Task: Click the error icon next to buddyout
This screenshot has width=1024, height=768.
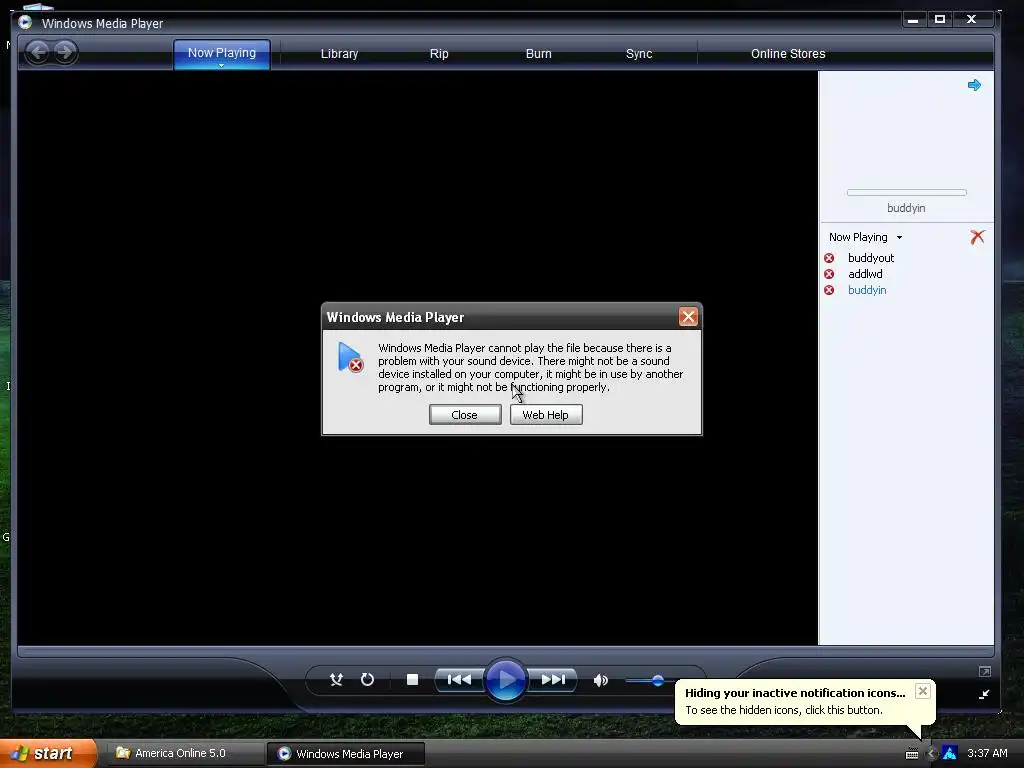Action: [829, 258]
